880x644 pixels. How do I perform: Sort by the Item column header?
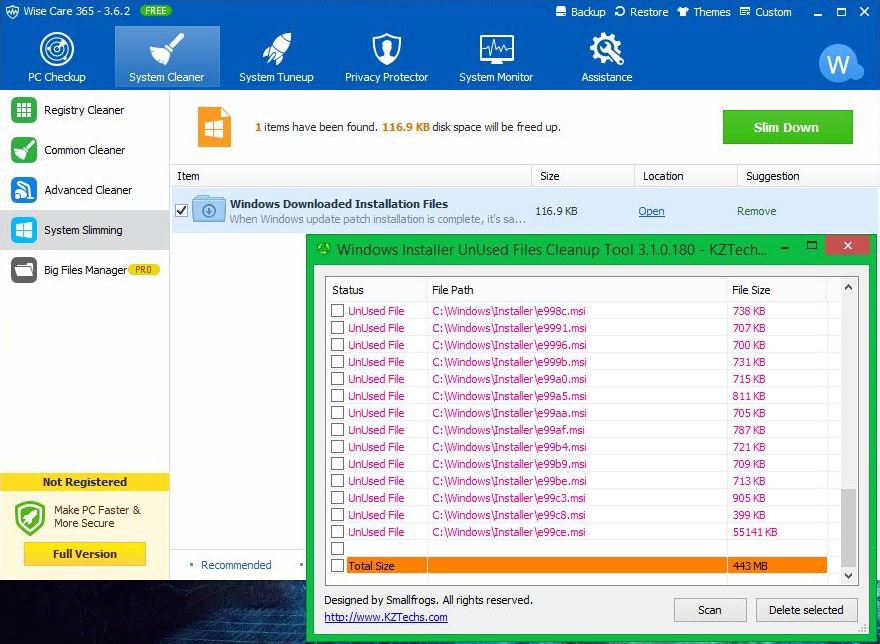coord(350,176)
